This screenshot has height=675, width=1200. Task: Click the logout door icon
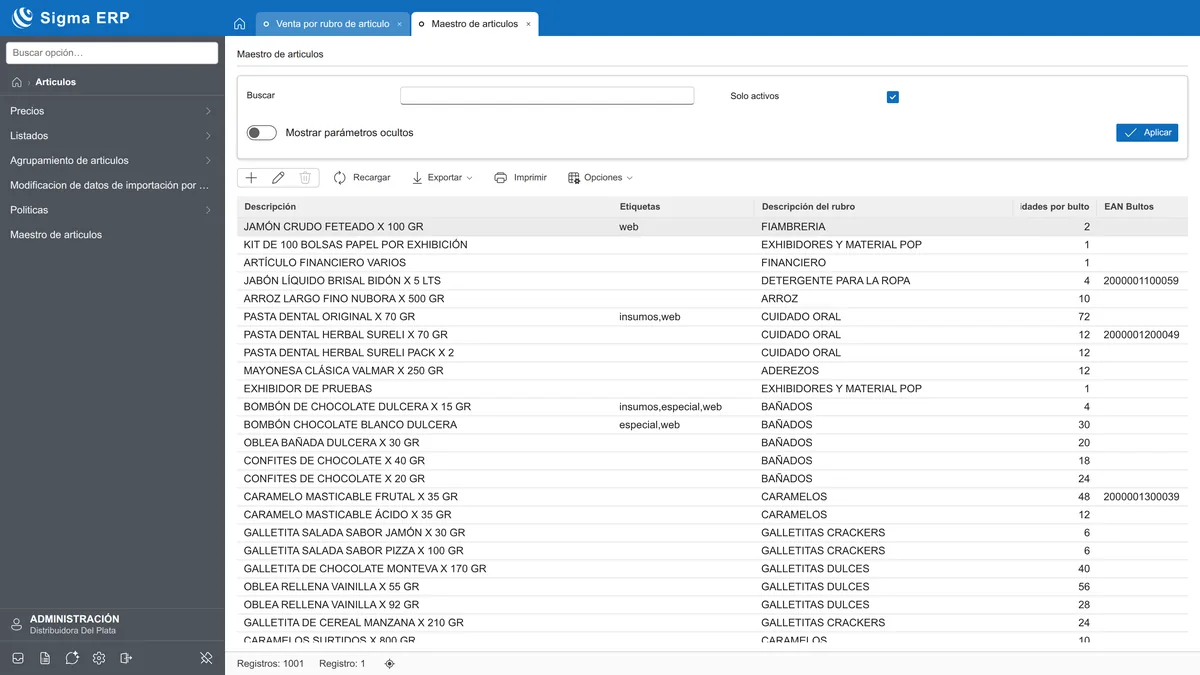click(x=126, y=658)
